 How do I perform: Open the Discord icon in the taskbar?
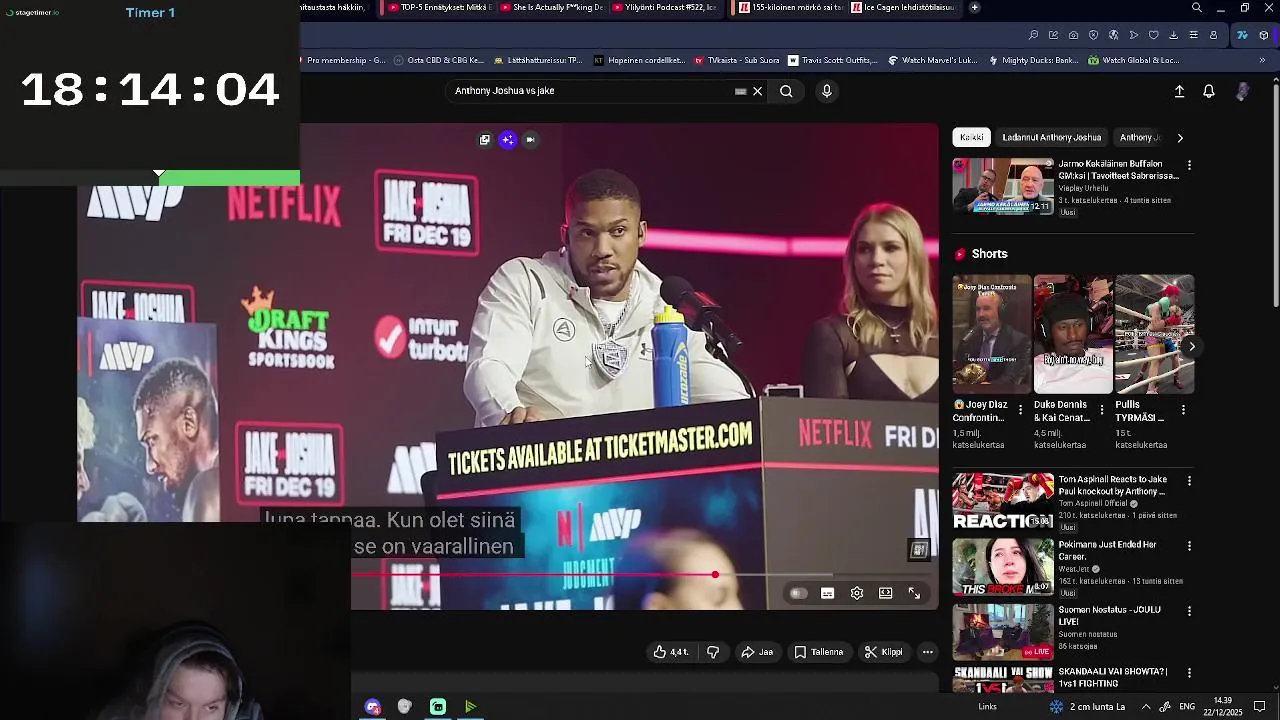click(x=373, y=707)
